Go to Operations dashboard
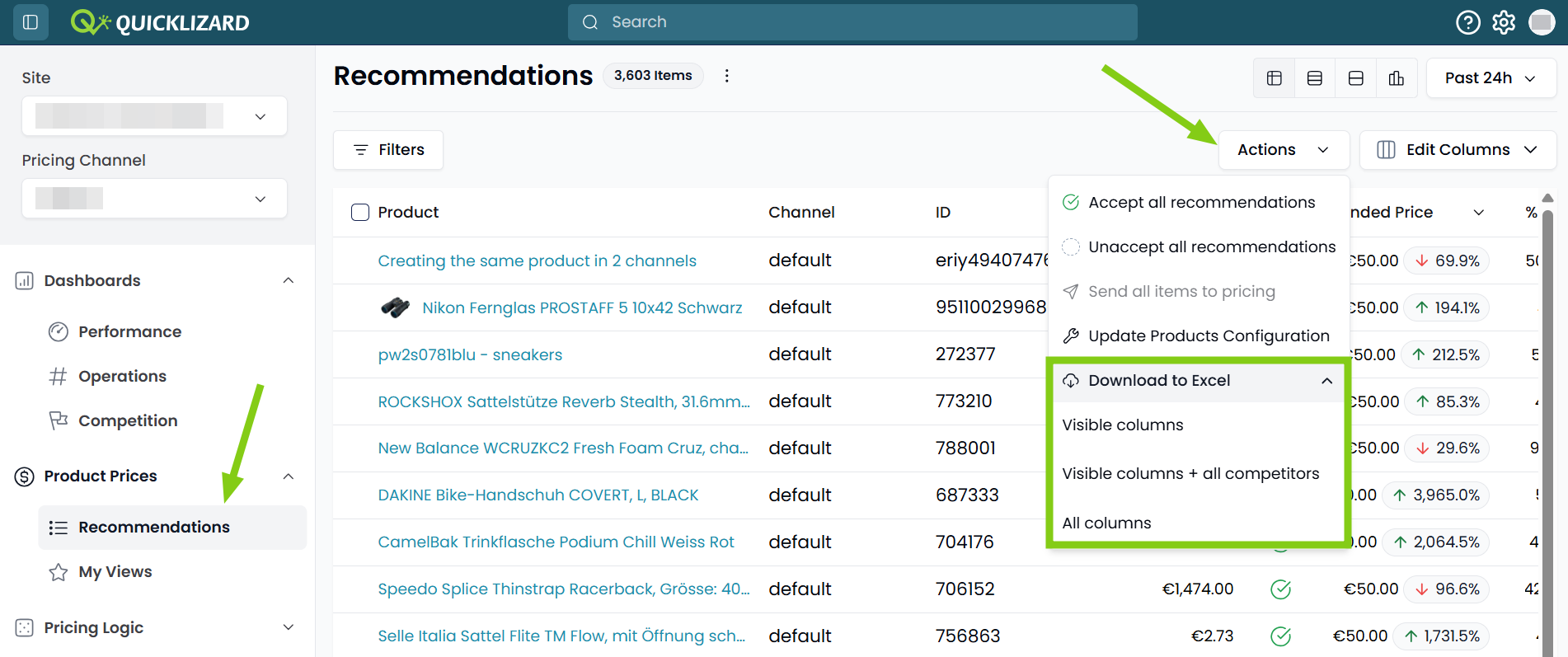 pos(122,376)
